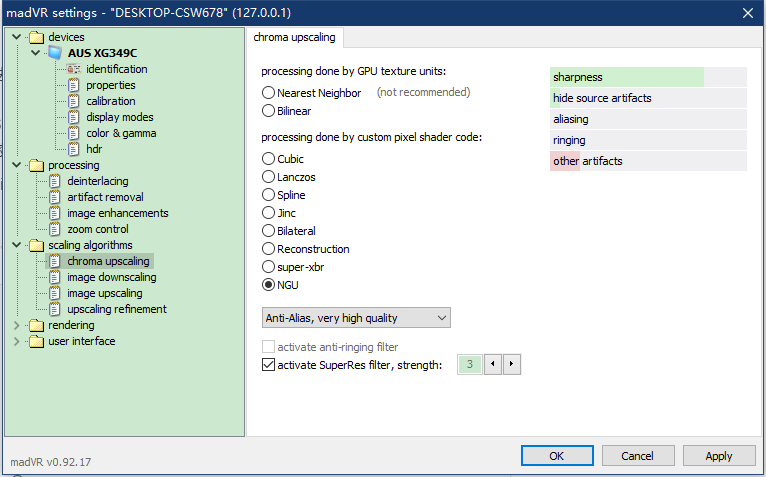Click the aliasing rating bar

(x=648, y=119)
